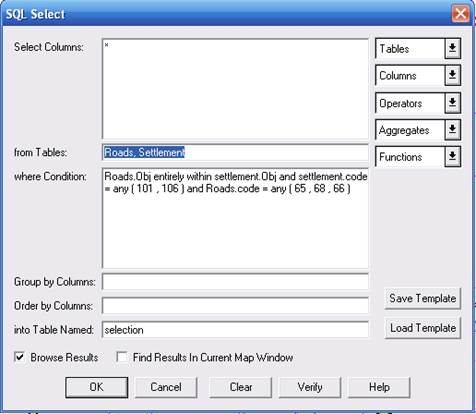Click the from Tables input field
This screenshot has width=476, height=414.
235,152
